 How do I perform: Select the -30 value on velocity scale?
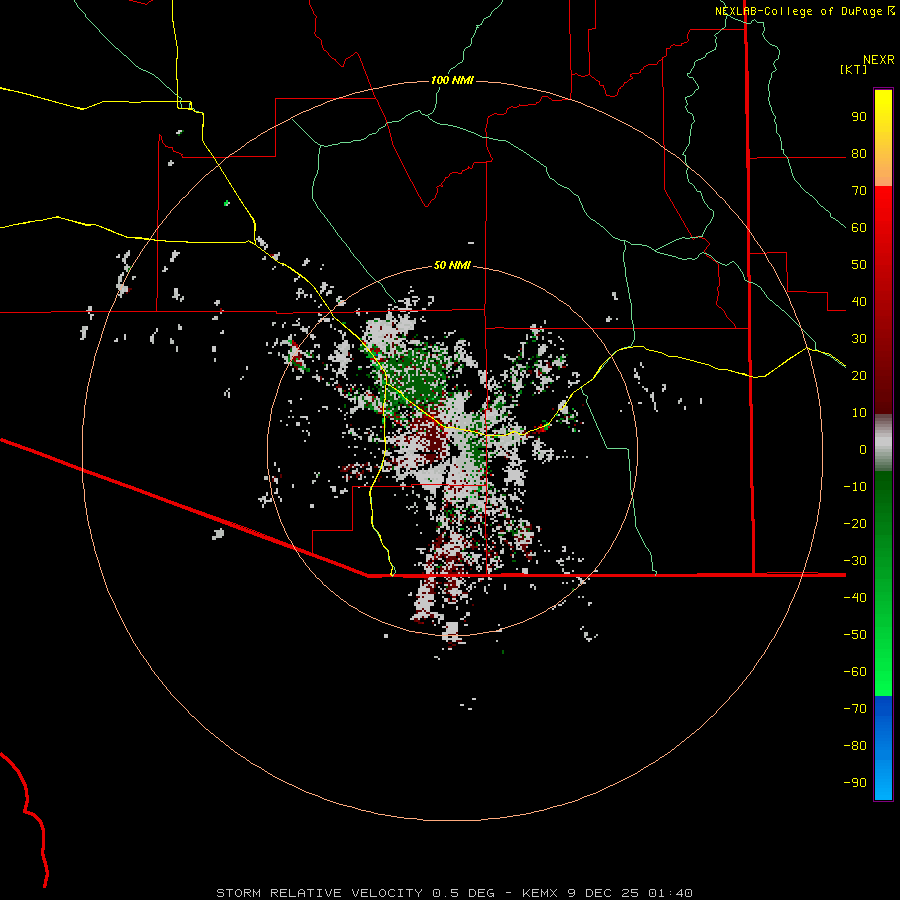(855, 561)
